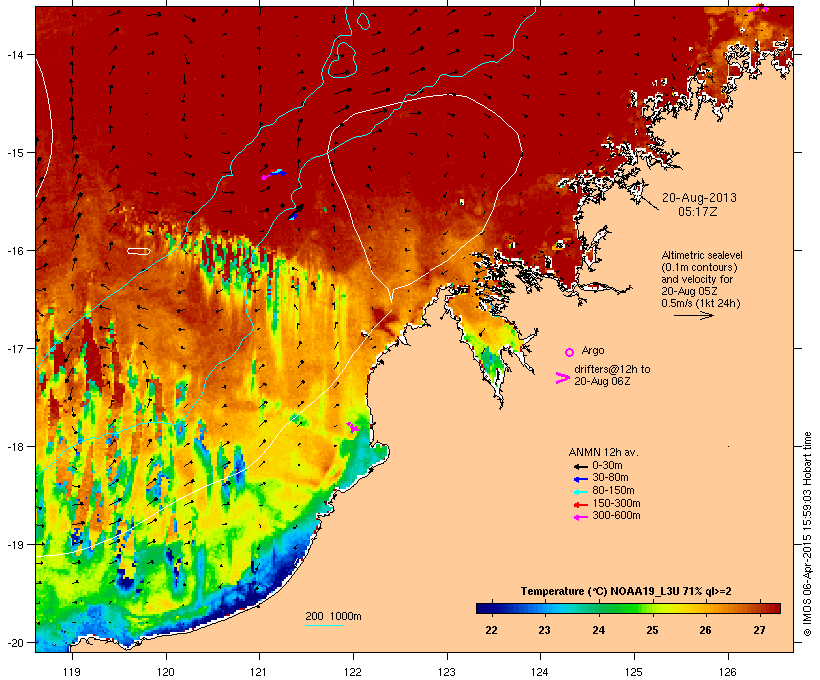Image resolution: width=820 pixels, height=680 pixels.
Task: Click the latitude axis label -18
Action: click(x=15, y=447)
